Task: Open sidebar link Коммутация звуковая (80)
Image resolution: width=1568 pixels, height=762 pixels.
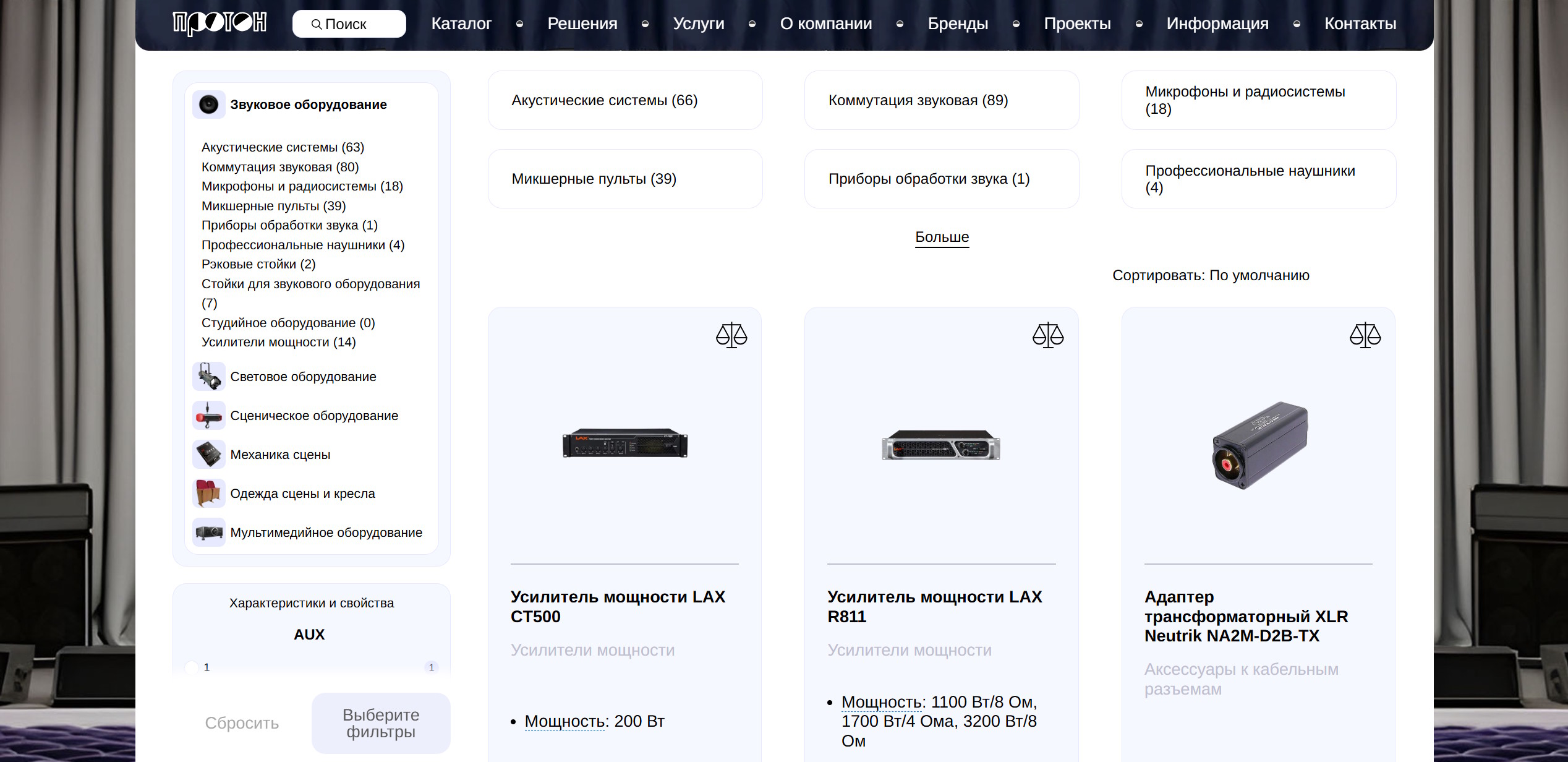Action: (x=280, y=167)
